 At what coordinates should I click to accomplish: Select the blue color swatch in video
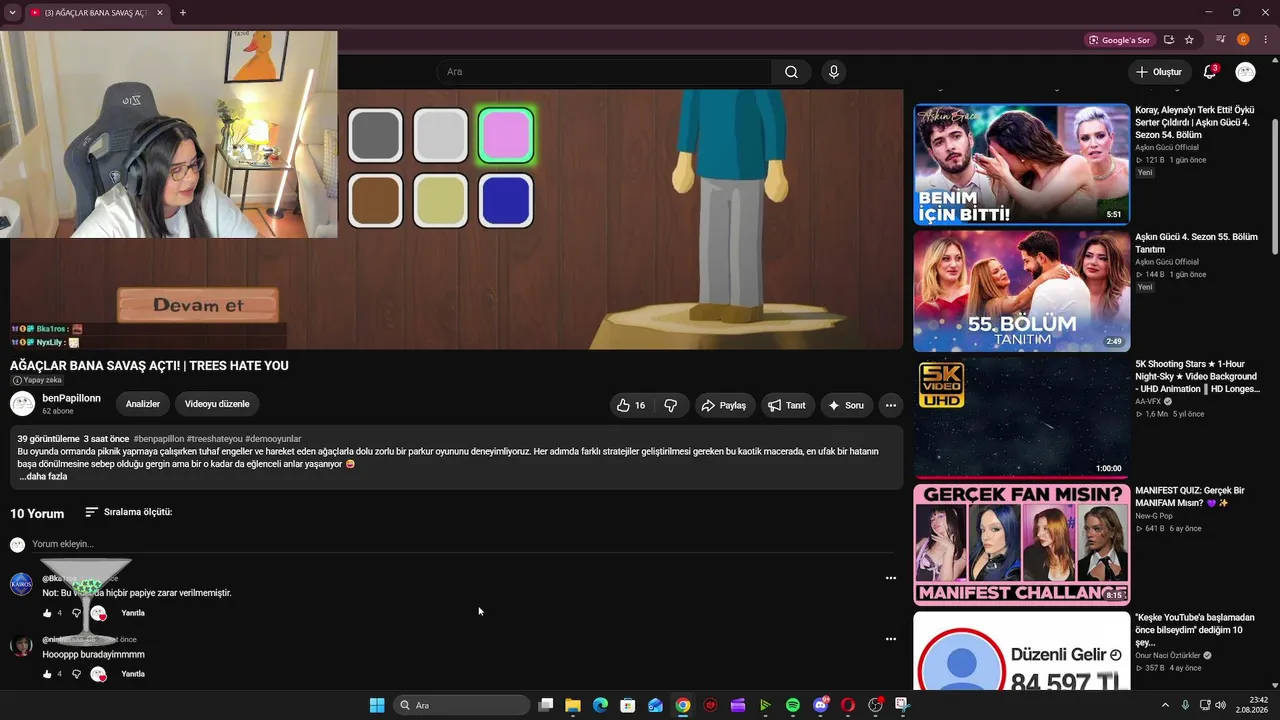pos(506,200)
